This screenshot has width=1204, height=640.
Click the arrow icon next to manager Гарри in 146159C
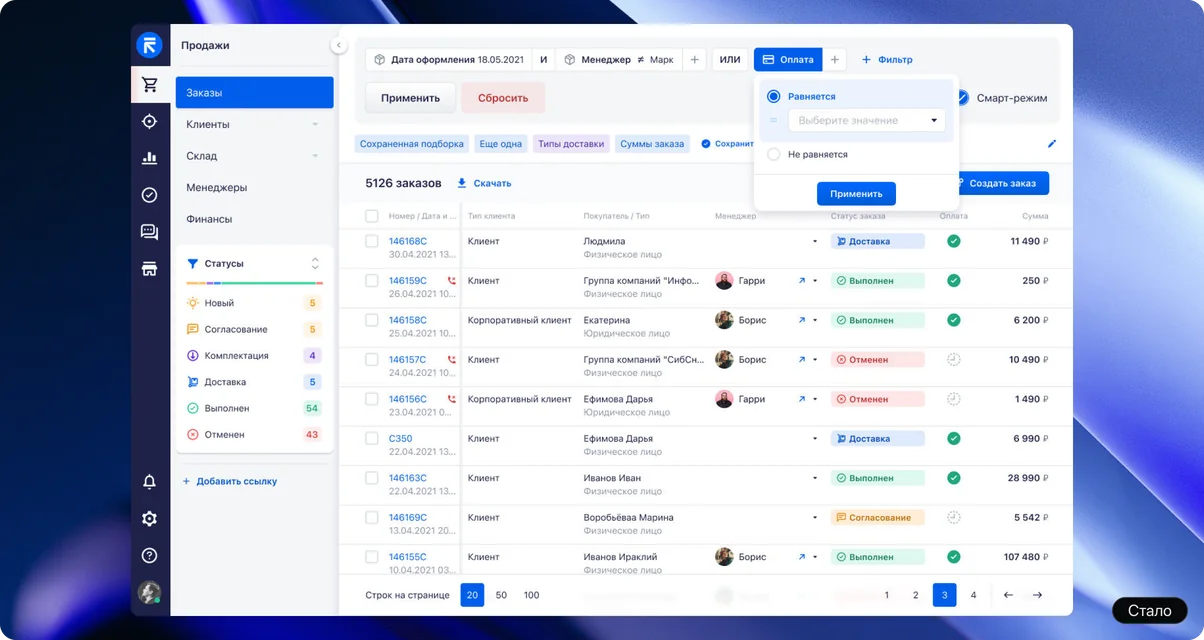pos(801,281)
